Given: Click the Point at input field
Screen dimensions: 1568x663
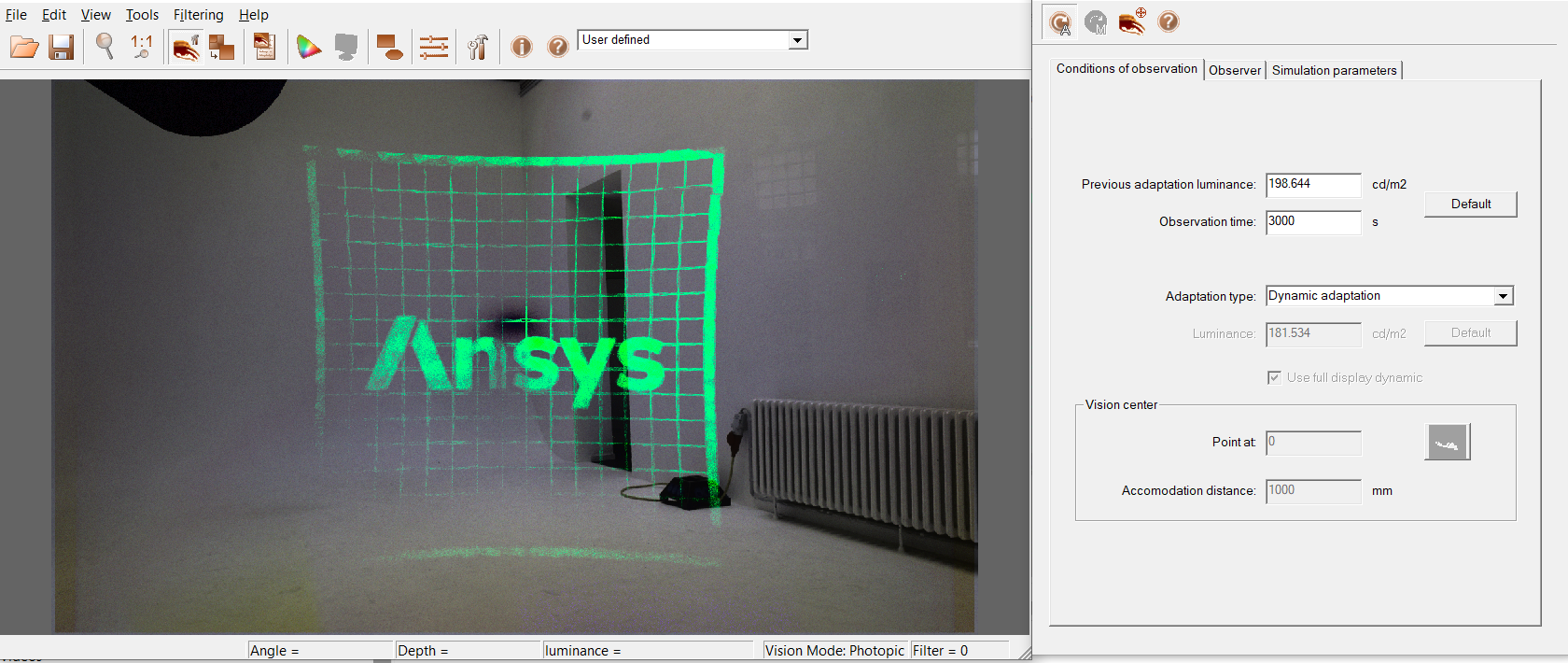Looking at the screenshot, I should click(1313, 443).
